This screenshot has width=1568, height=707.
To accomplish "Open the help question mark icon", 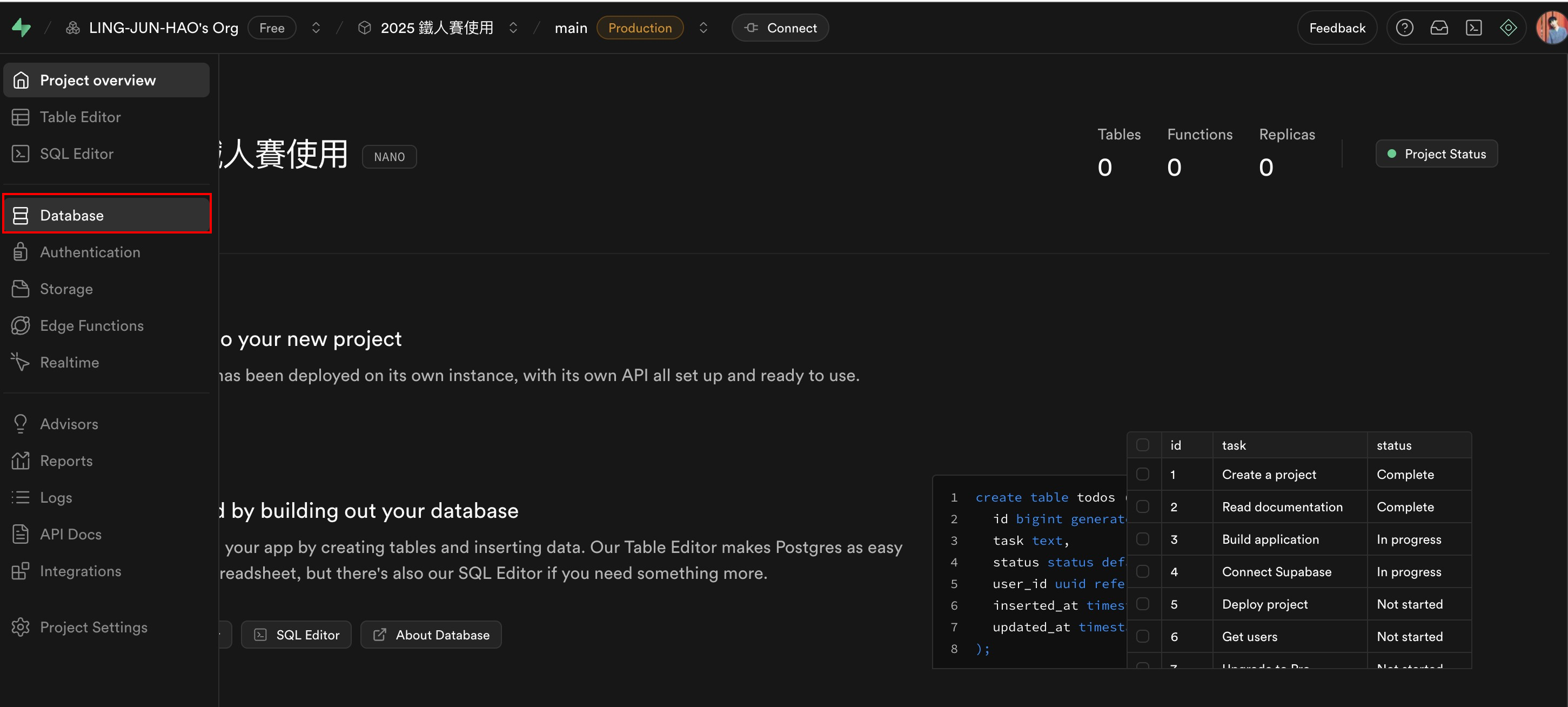I will (1404, 28).
